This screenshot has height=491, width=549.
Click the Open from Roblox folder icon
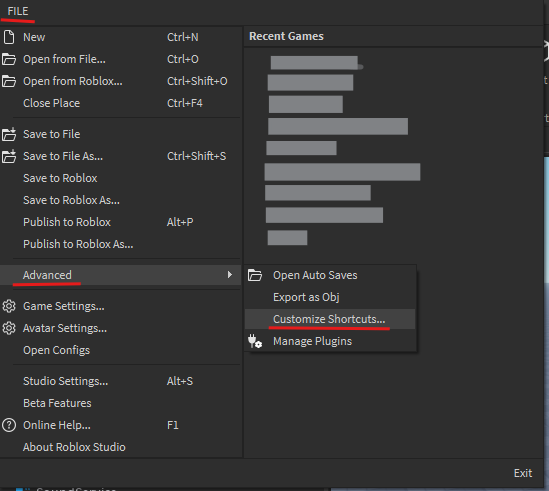pyautogui.click(x=9, y=81)
